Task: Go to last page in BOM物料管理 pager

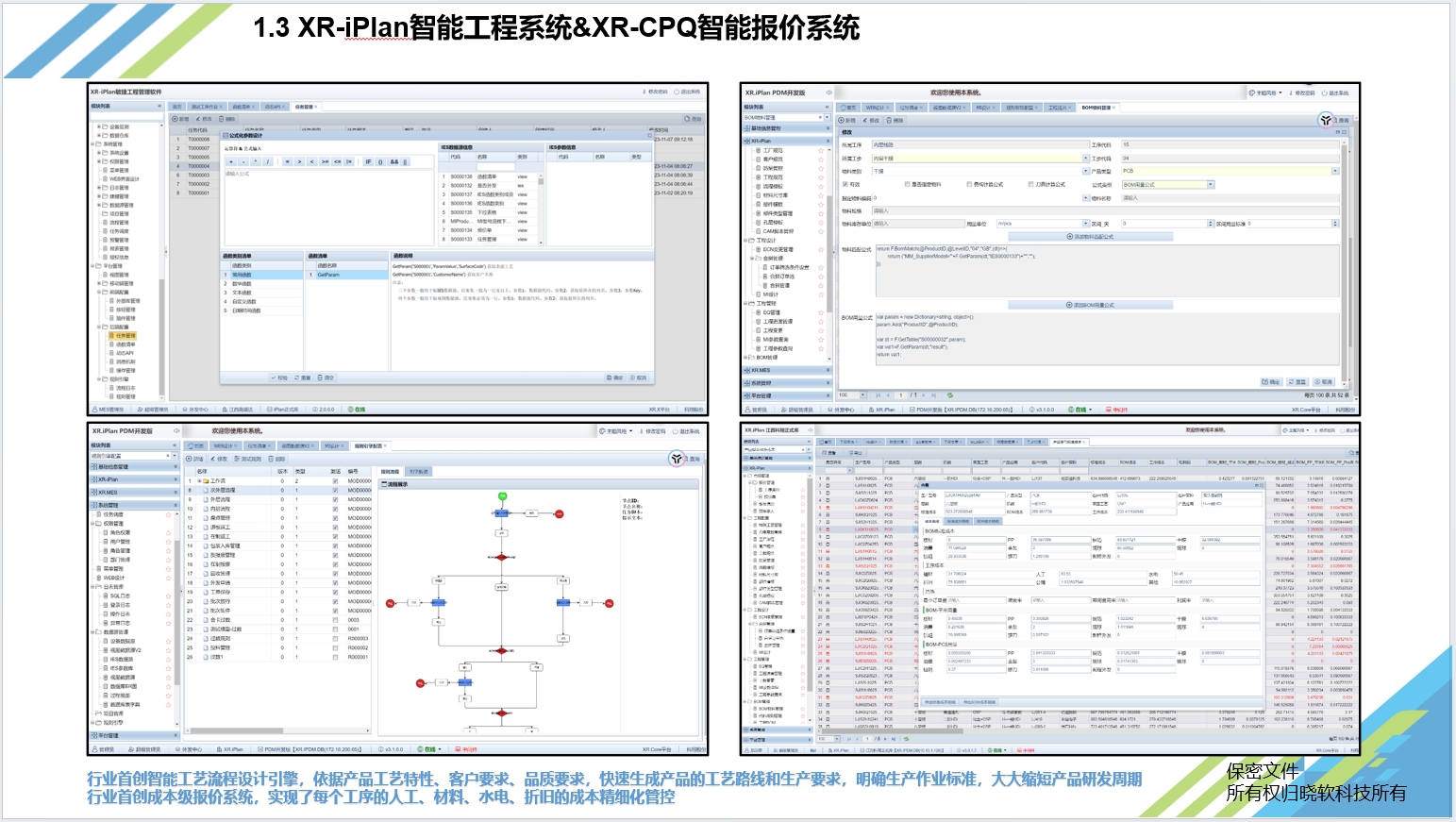Action: (934, 395)
